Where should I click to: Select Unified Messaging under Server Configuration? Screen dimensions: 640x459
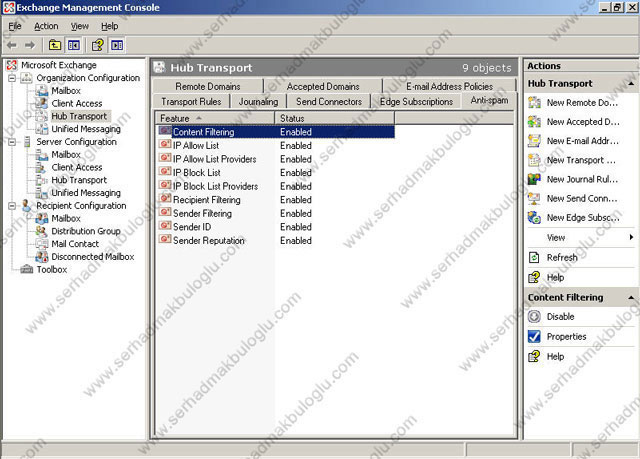[x=86, y=193]
